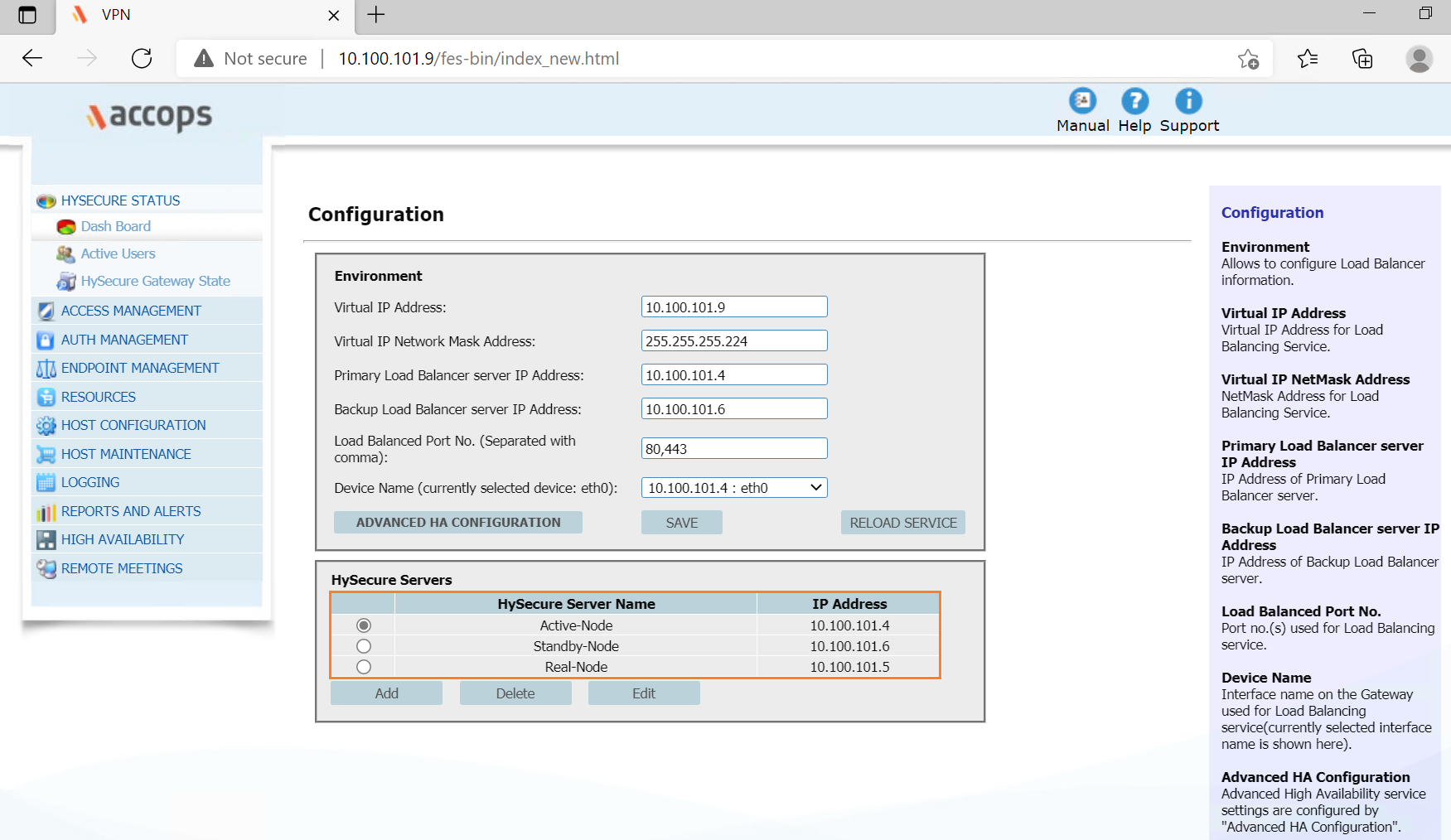
Task: Click the High Availability disk icon
Action: pos(46,540)
